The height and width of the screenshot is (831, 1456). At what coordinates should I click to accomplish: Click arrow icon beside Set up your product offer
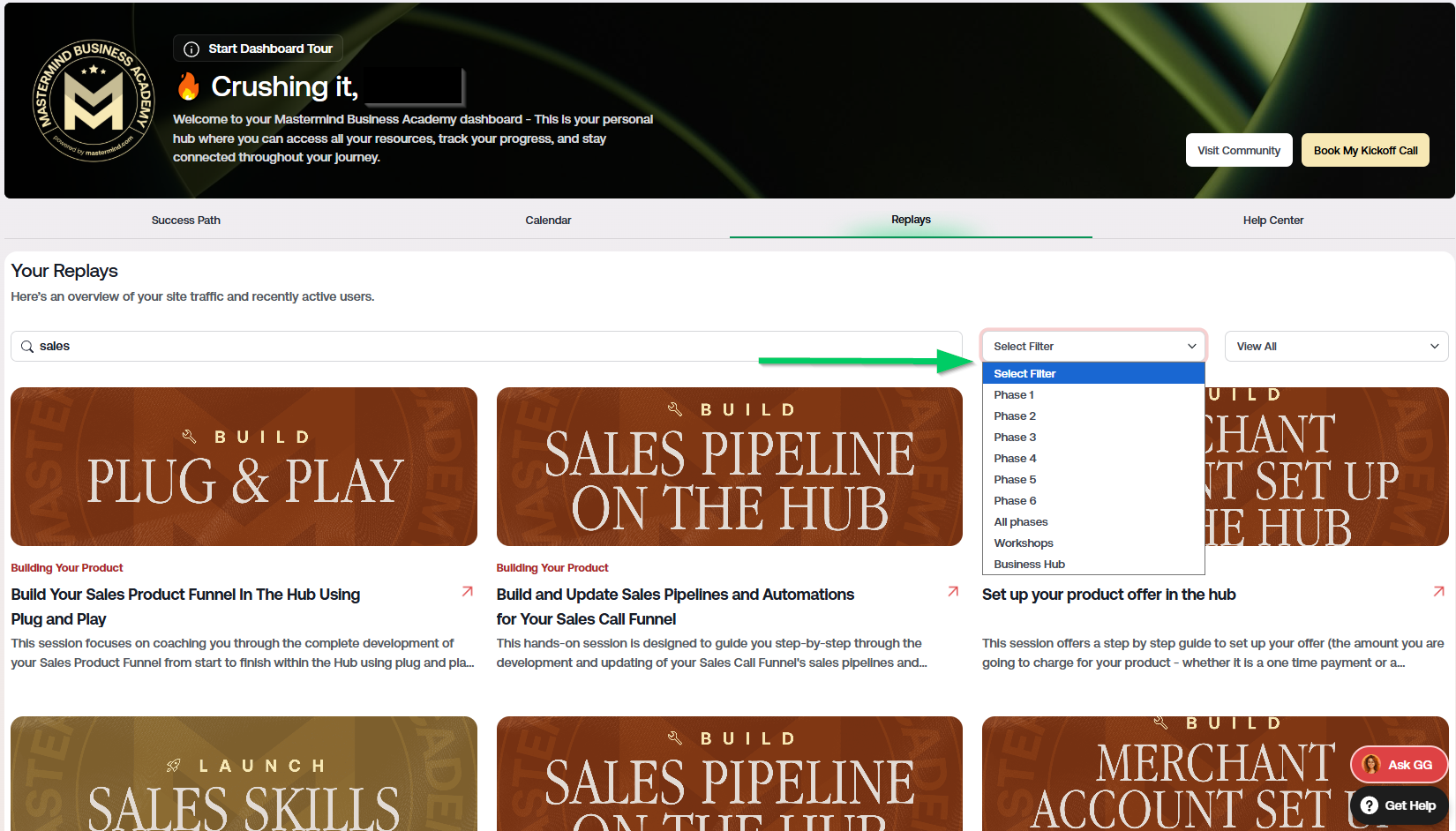point(1439,591)
